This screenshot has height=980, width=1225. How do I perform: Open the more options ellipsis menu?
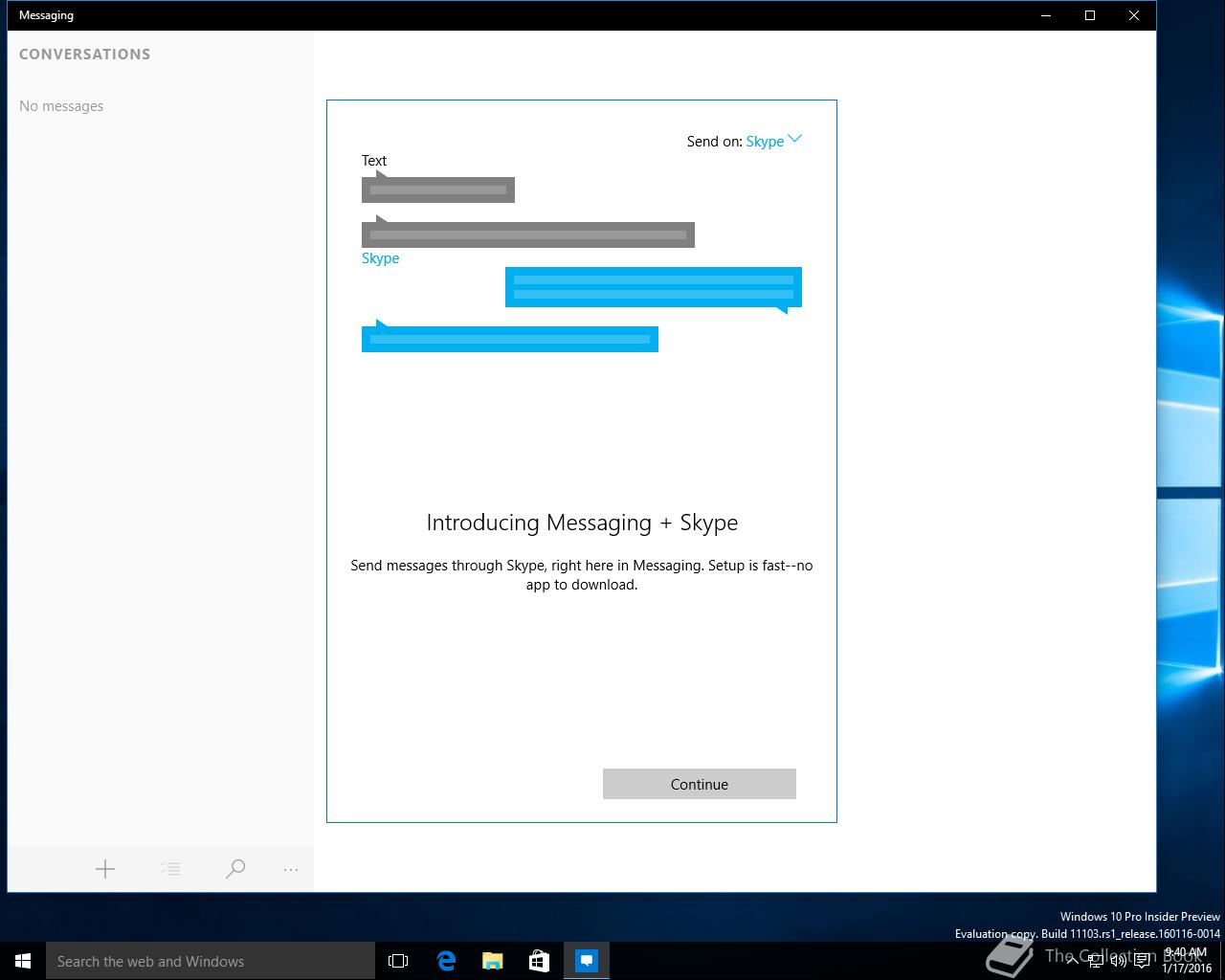click(x=291, y=870)
